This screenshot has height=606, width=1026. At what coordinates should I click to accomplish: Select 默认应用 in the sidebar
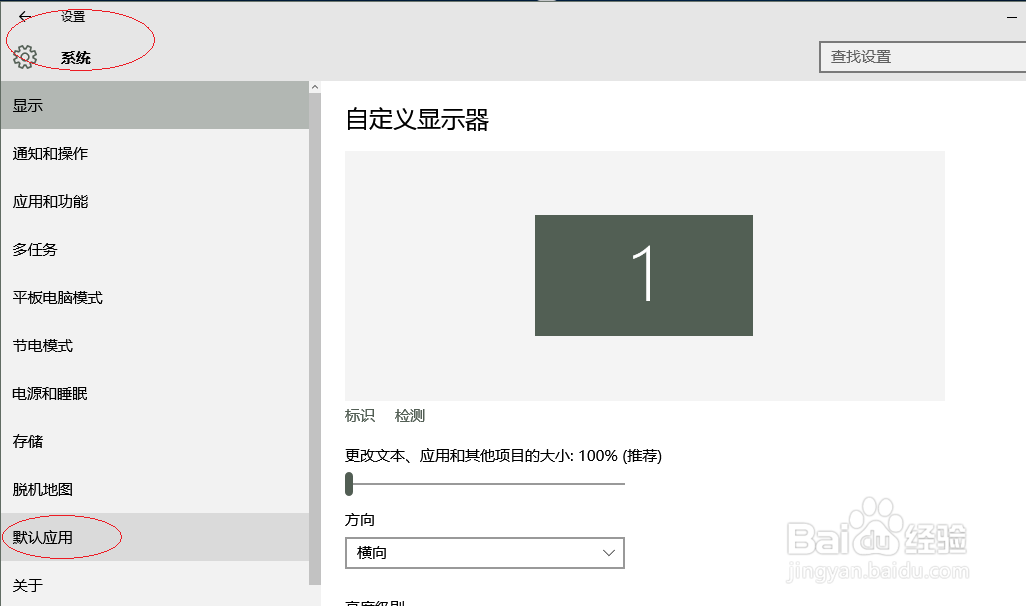pos(154,537)
